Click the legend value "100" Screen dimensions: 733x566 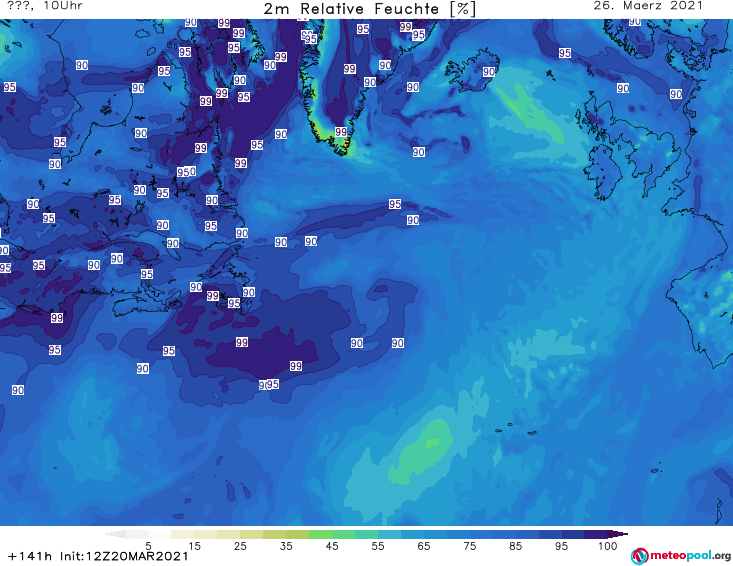coord(607,546)
